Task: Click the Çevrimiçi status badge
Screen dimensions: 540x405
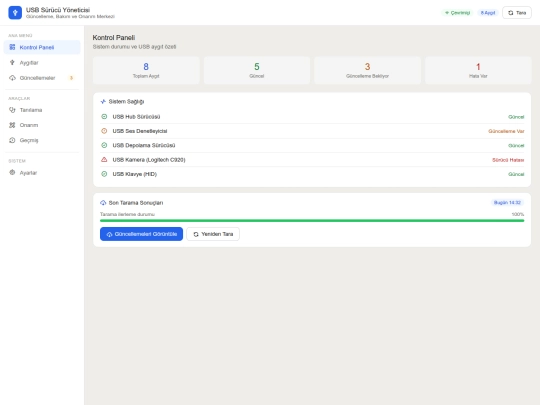Action: 457,13
